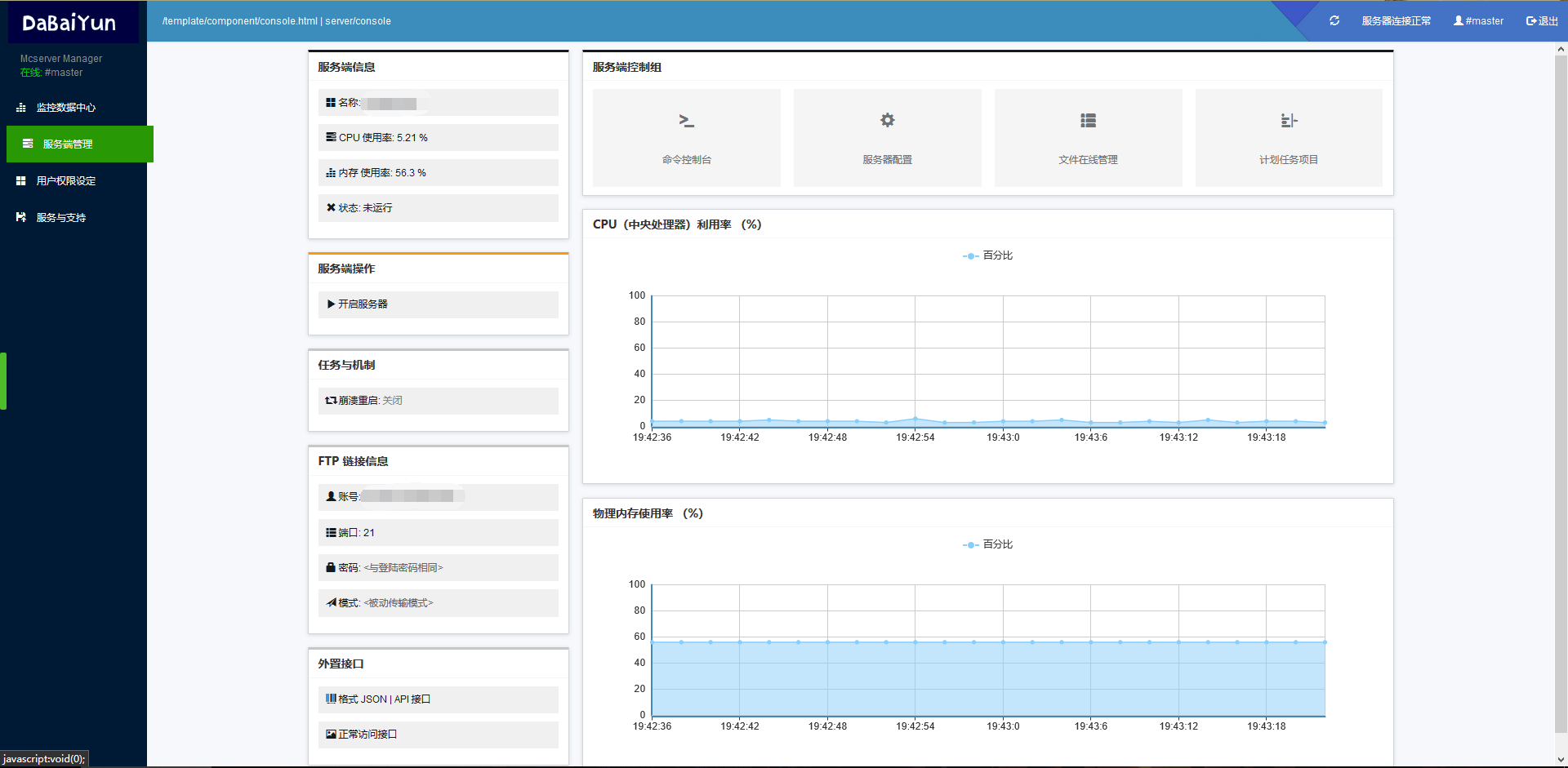Viewport: 1568px width, 768px height.
Task: Click the 用户权限设定 grid icon
Action: (21, 181)
